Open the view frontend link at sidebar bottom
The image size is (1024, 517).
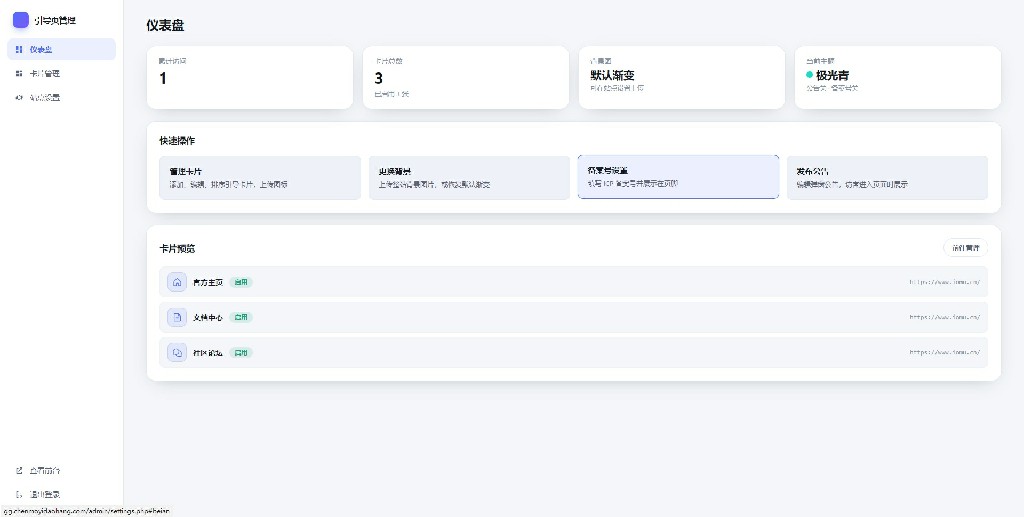tap(61, 470)
